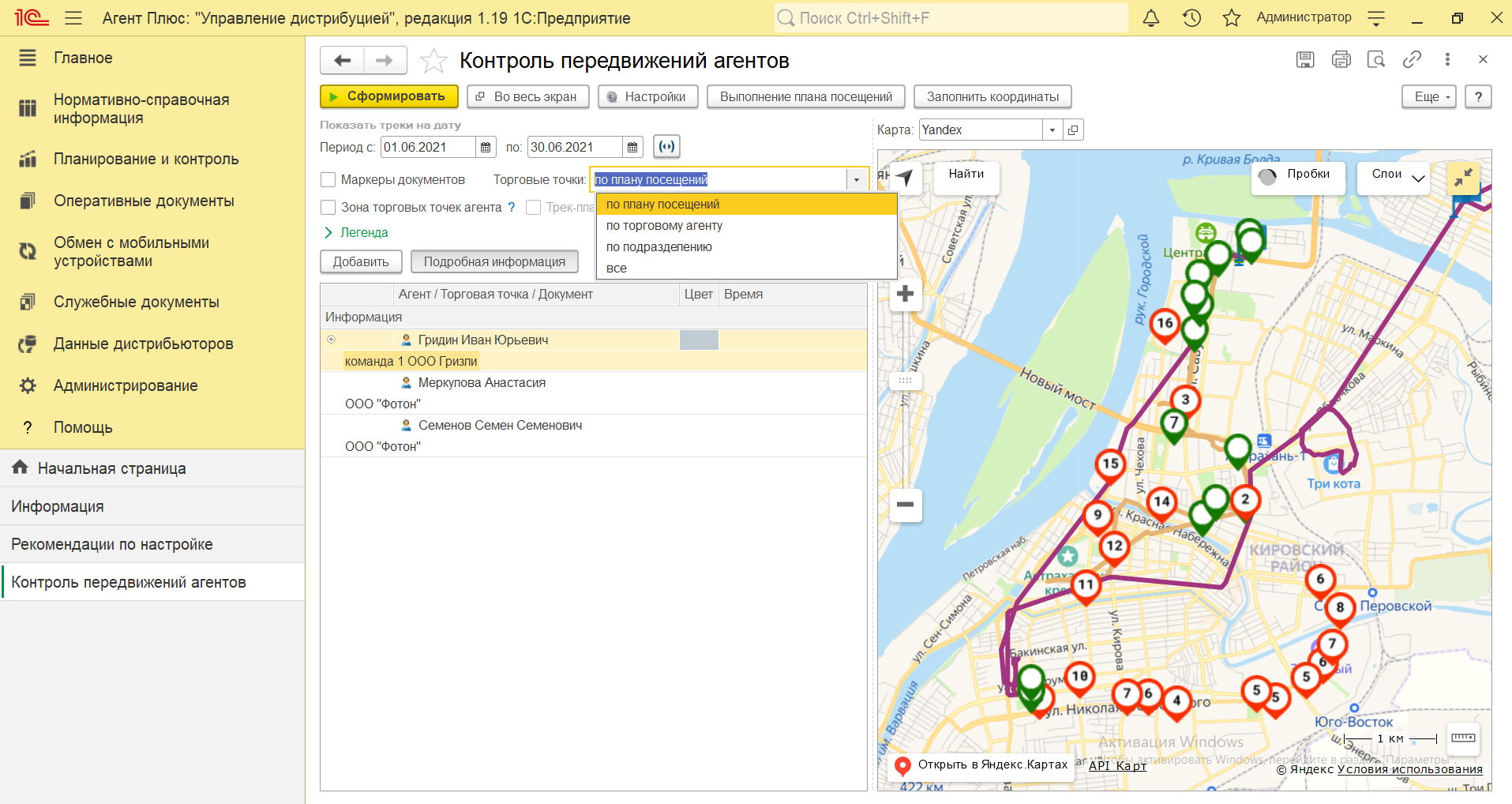Screen dimensions: 1512x804
Task: Go forward with the right arrow
Action: 385,60
